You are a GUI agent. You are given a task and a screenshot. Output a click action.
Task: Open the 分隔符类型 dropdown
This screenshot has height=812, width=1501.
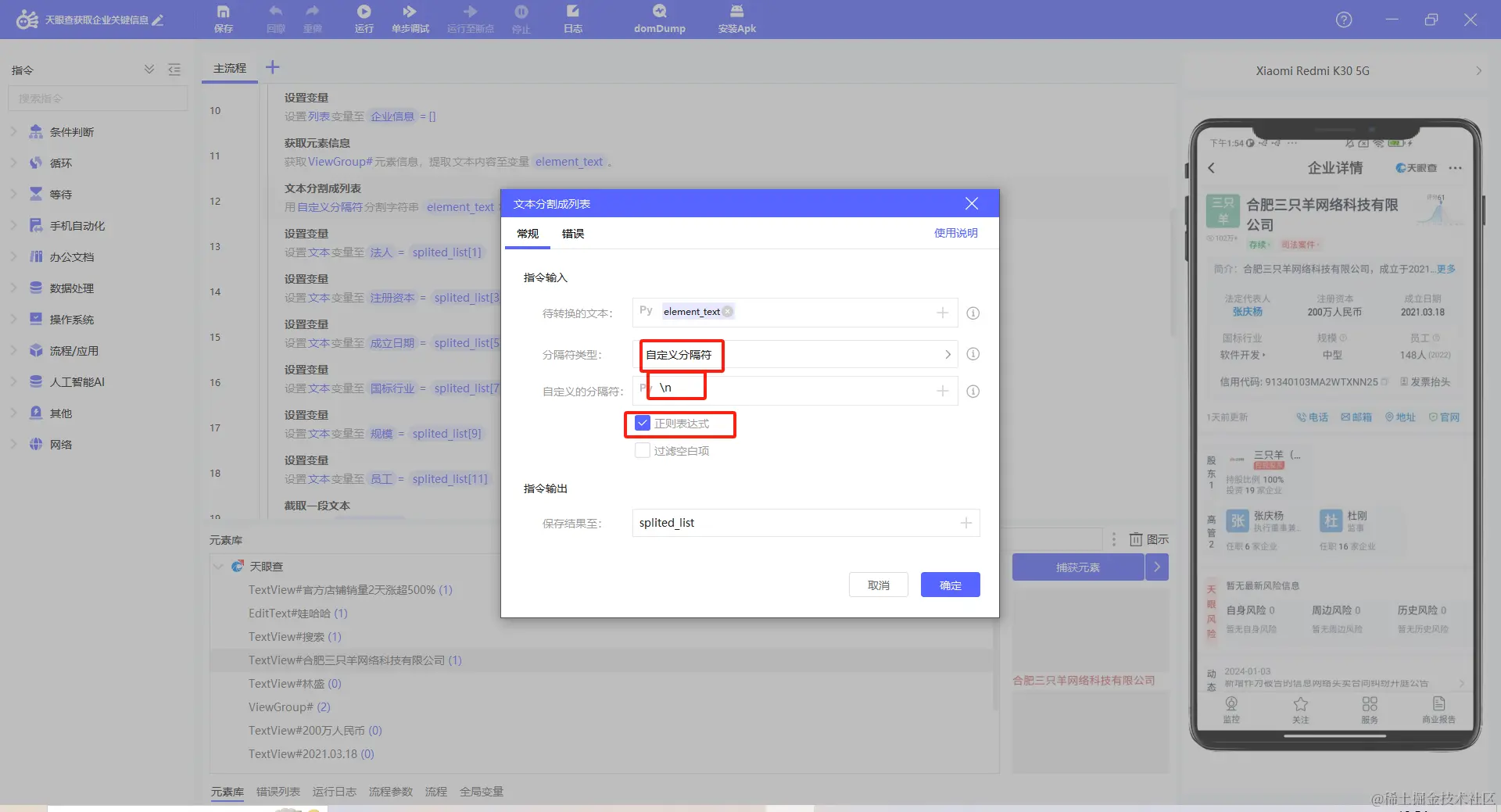pos(795,354)
